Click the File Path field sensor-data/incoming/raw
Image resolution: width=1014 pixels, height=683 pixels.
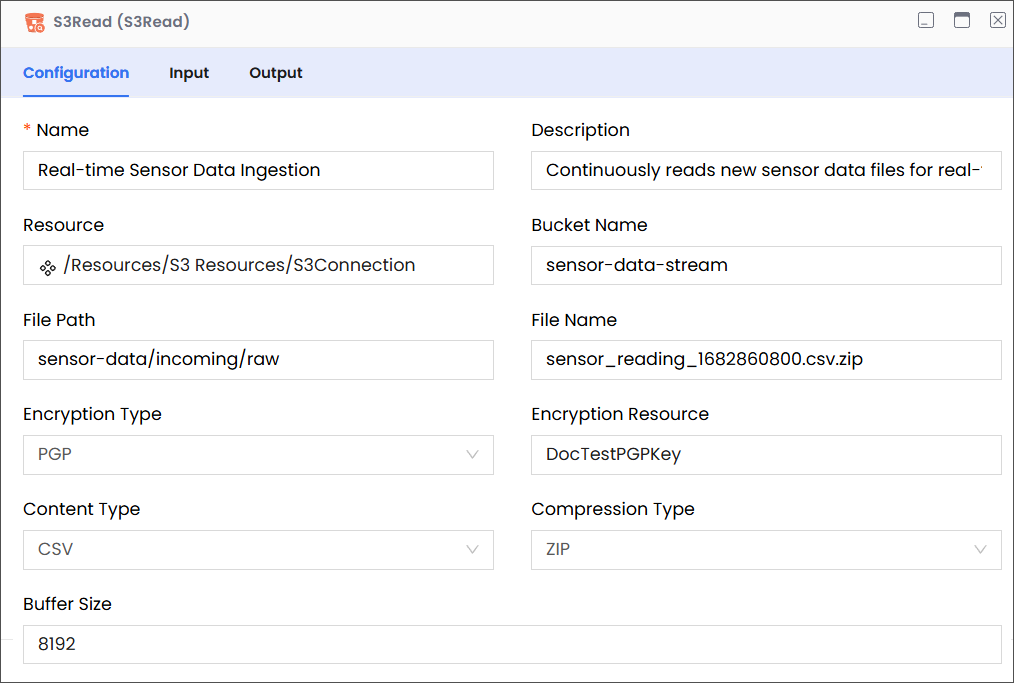click(x=258, y=360)
